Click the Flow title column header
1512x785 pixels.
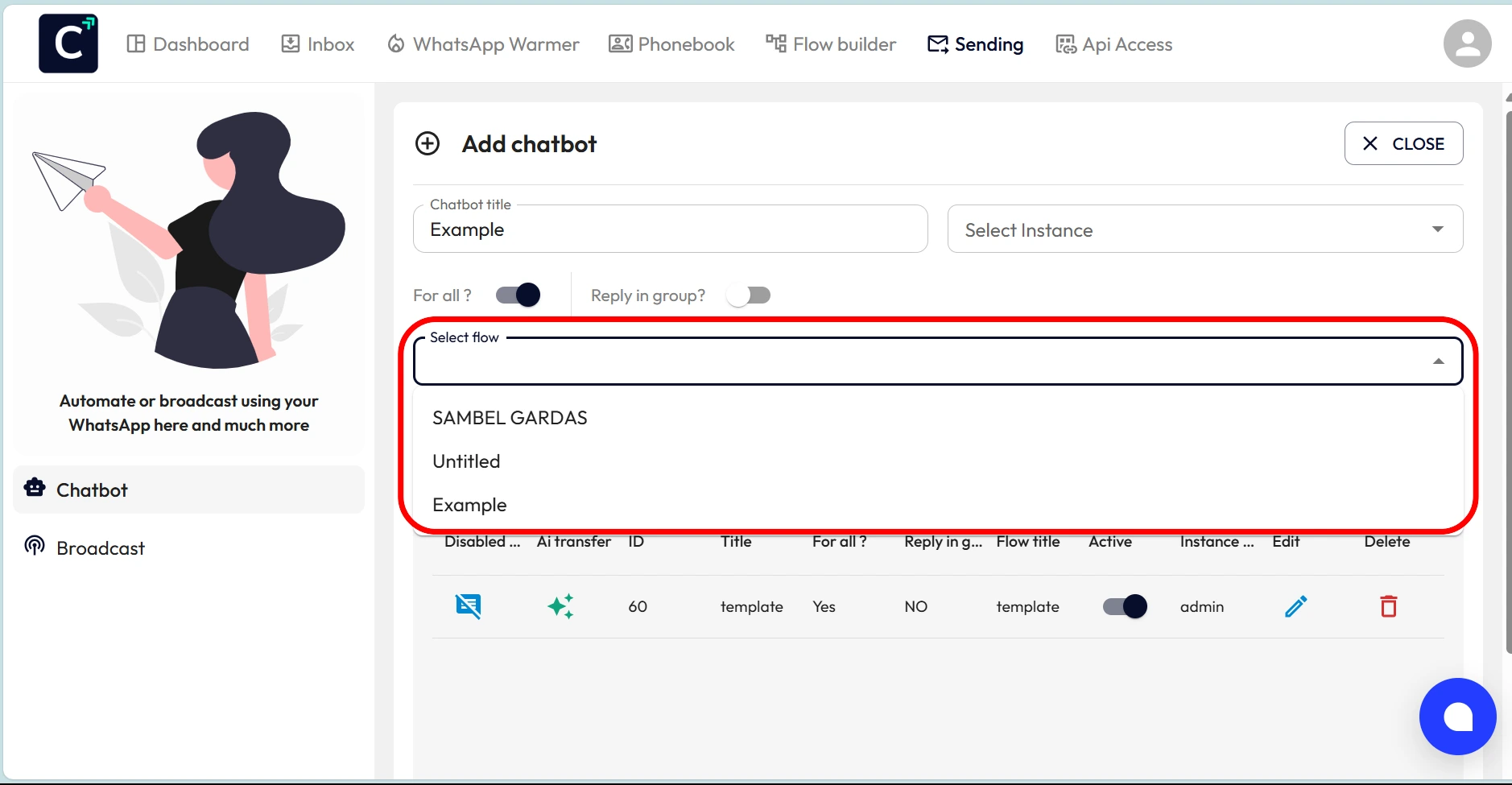click(x=1028, y=542)
